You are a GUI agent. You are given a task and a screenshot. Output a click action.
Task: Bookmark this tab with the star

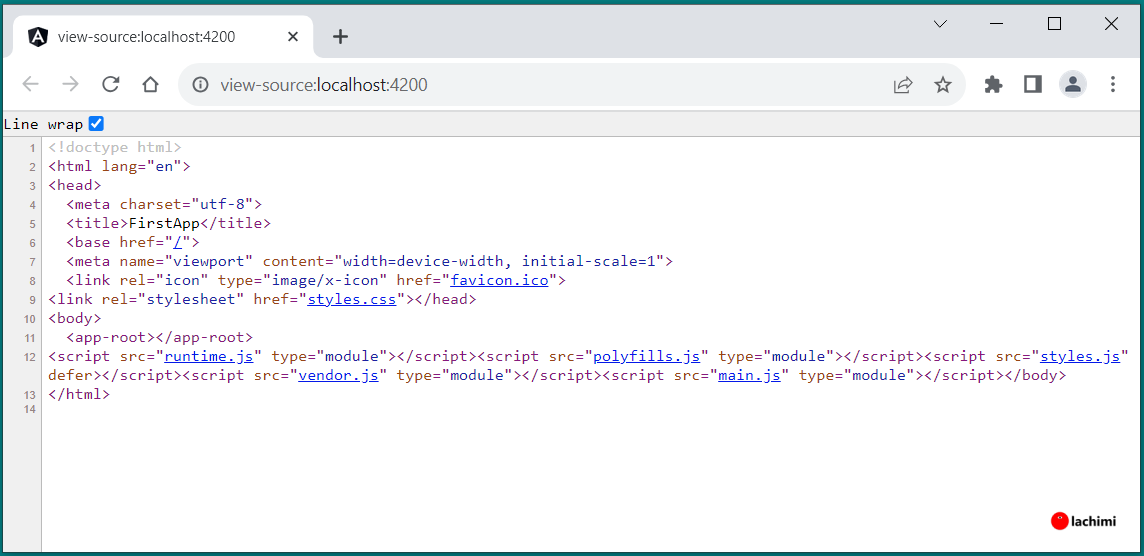[x=943, y=85]
